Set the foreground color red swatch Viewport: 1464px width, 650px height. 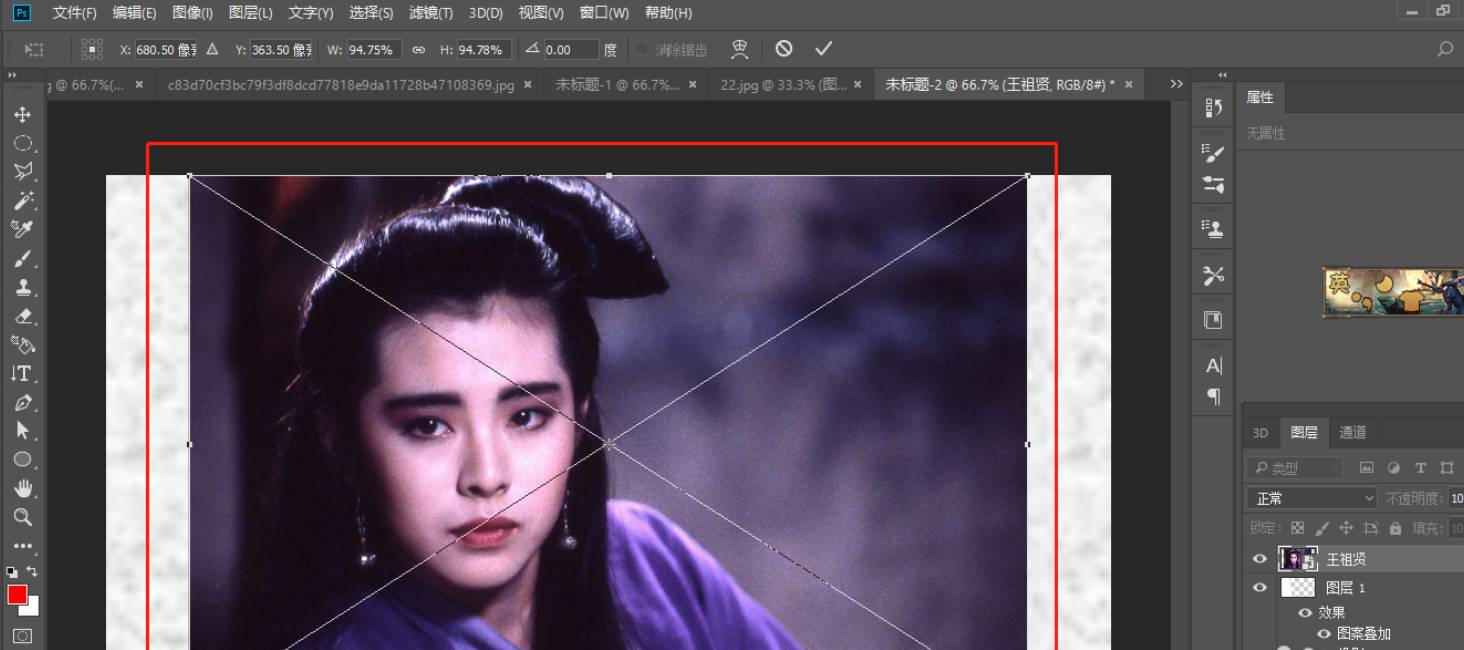click(x=17, y=595)
